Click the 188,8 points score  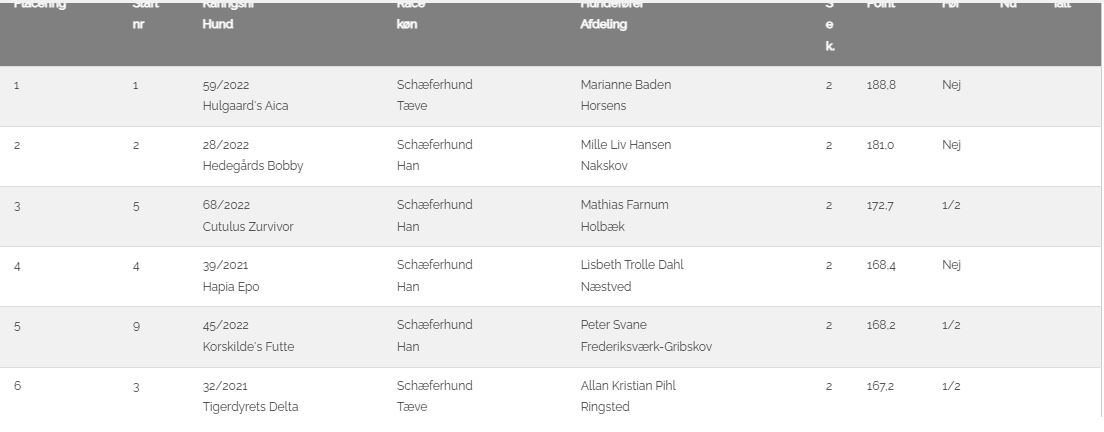point(881,85)
